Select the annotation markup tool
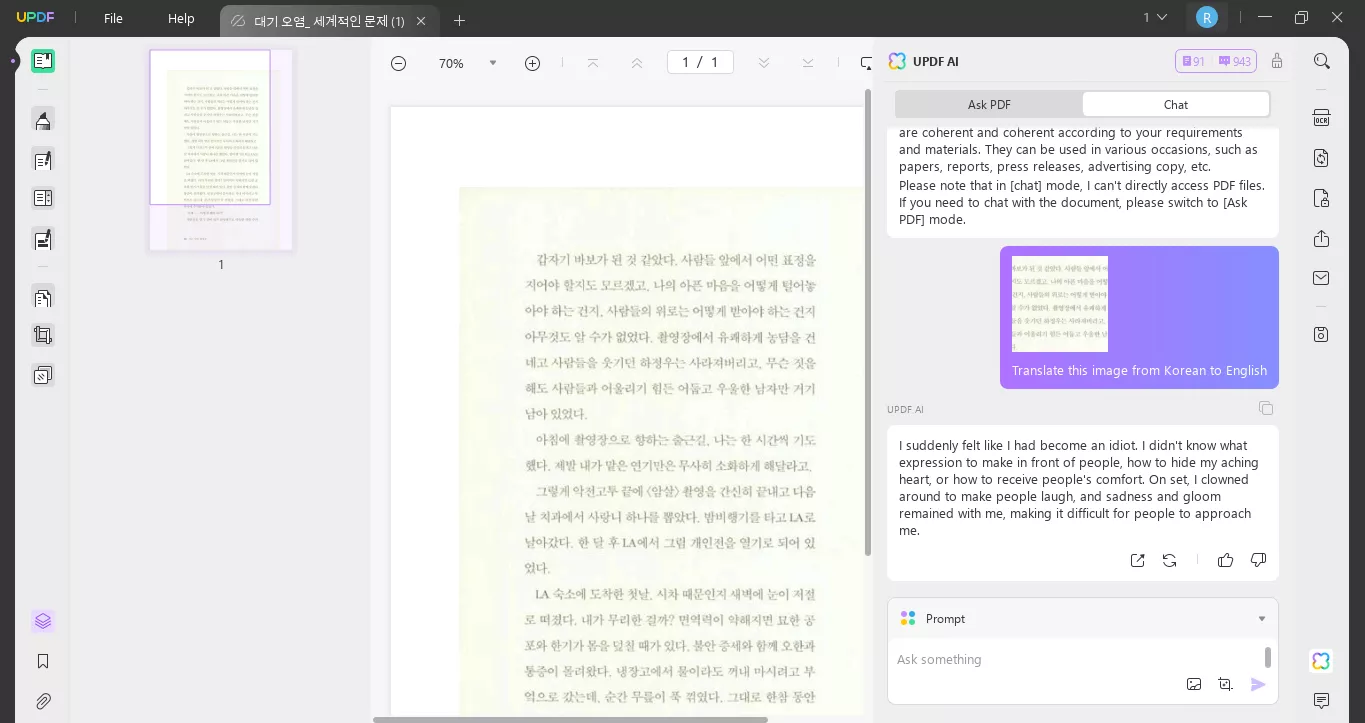Image resolution: width=1365 pixels, height=723 pixels. click(43, 120)
